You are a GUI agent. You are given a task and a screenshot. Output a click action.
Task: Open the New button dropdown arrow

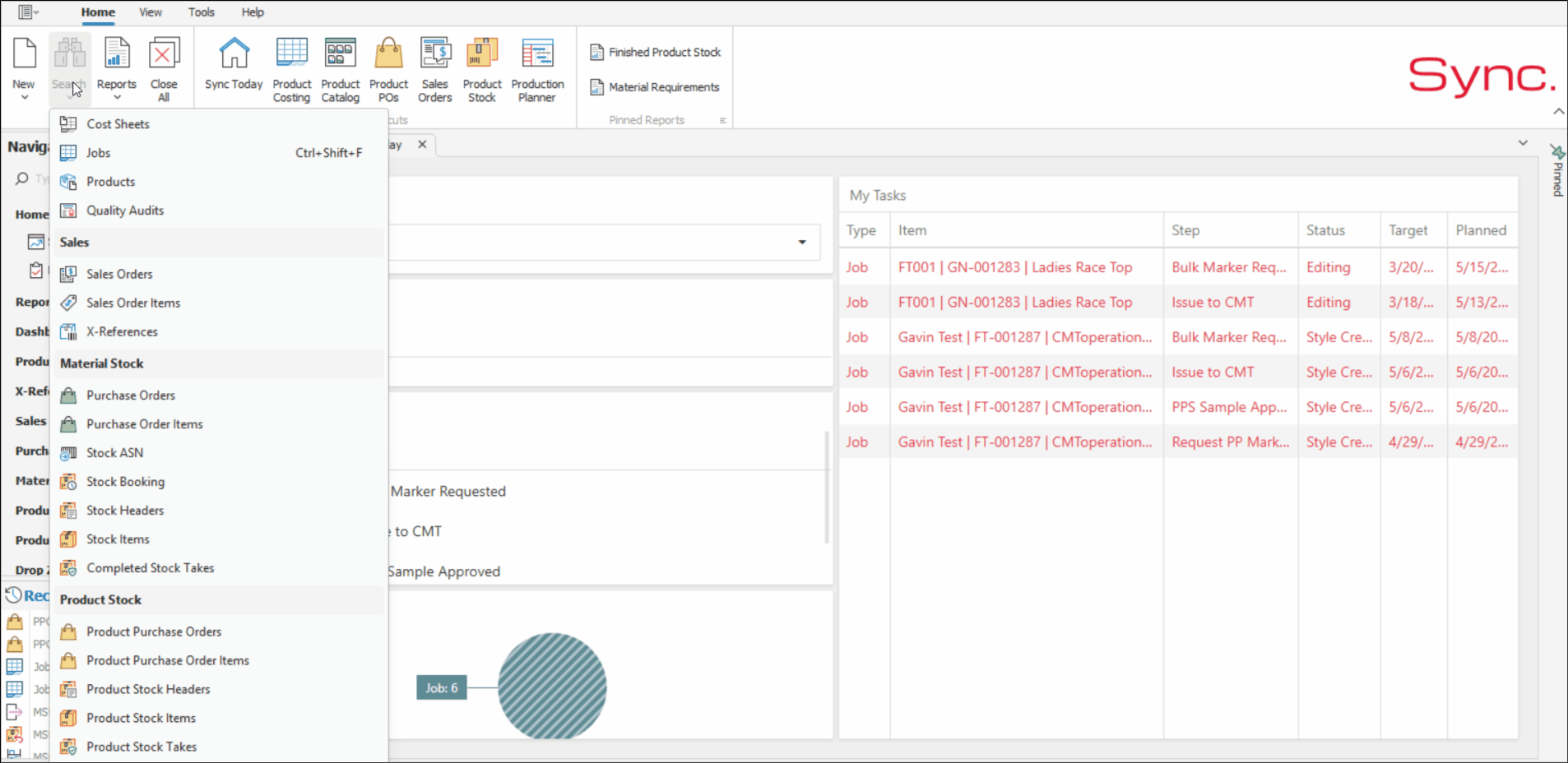(24, 97)
